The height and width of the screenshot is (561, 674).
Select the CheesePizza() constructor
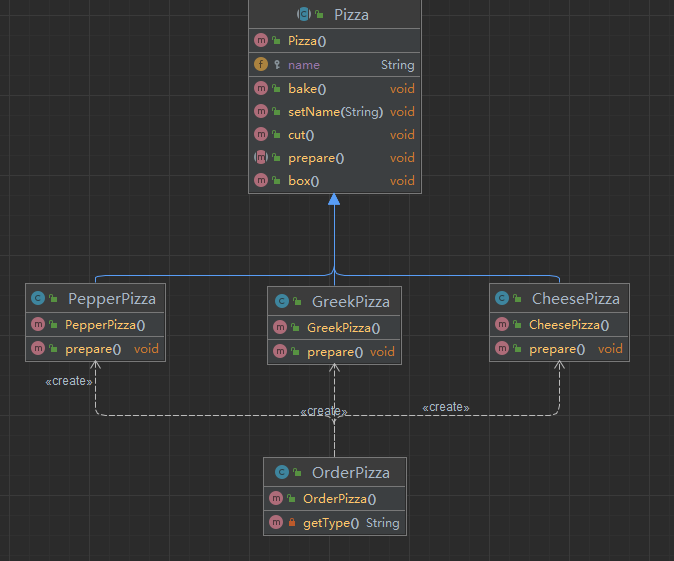(560, 325)
